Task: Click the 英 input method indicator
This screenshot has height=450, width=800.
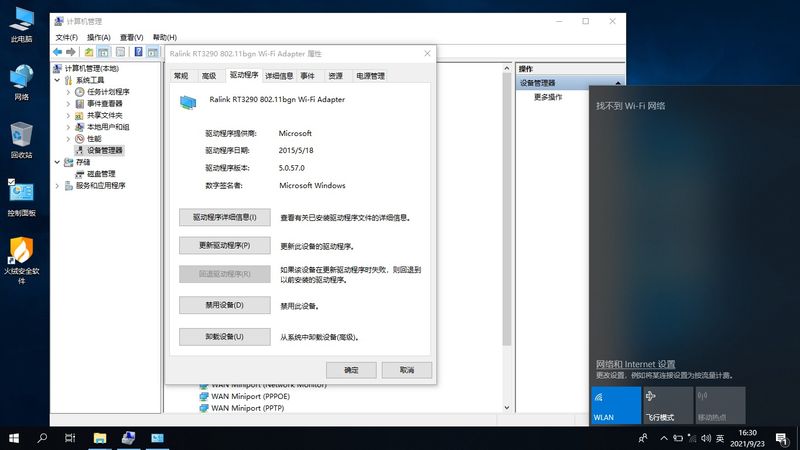Action: point(720,438)
